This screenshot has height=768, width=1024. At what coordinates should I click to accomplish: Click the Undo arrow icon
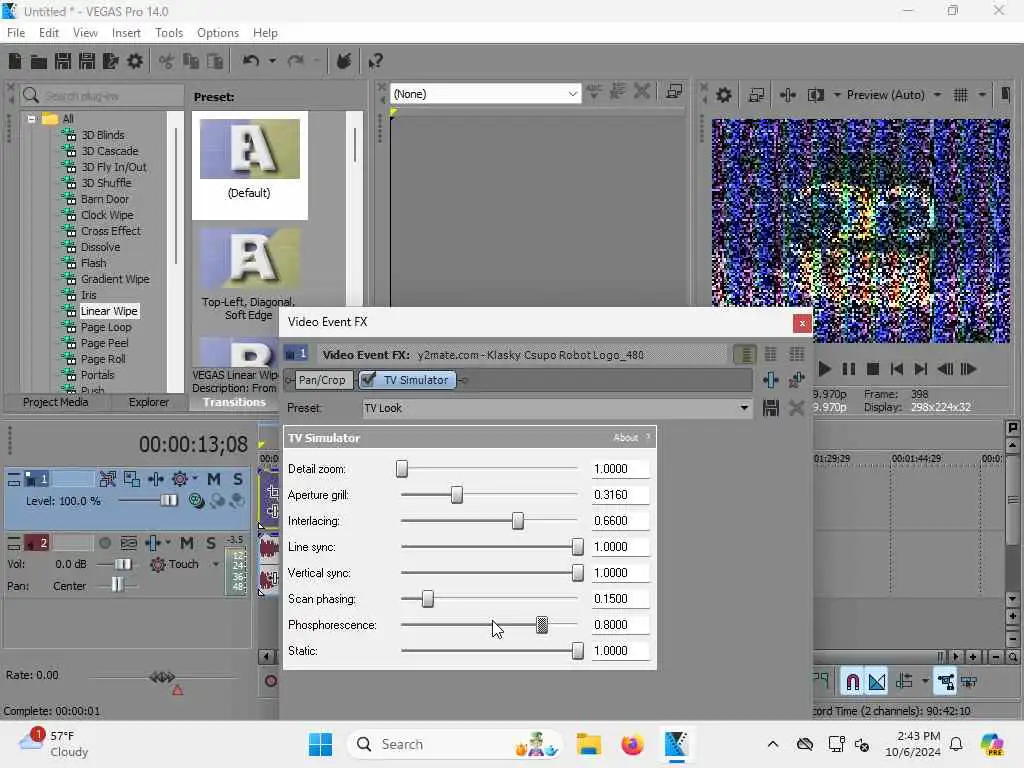coord(251,61)
